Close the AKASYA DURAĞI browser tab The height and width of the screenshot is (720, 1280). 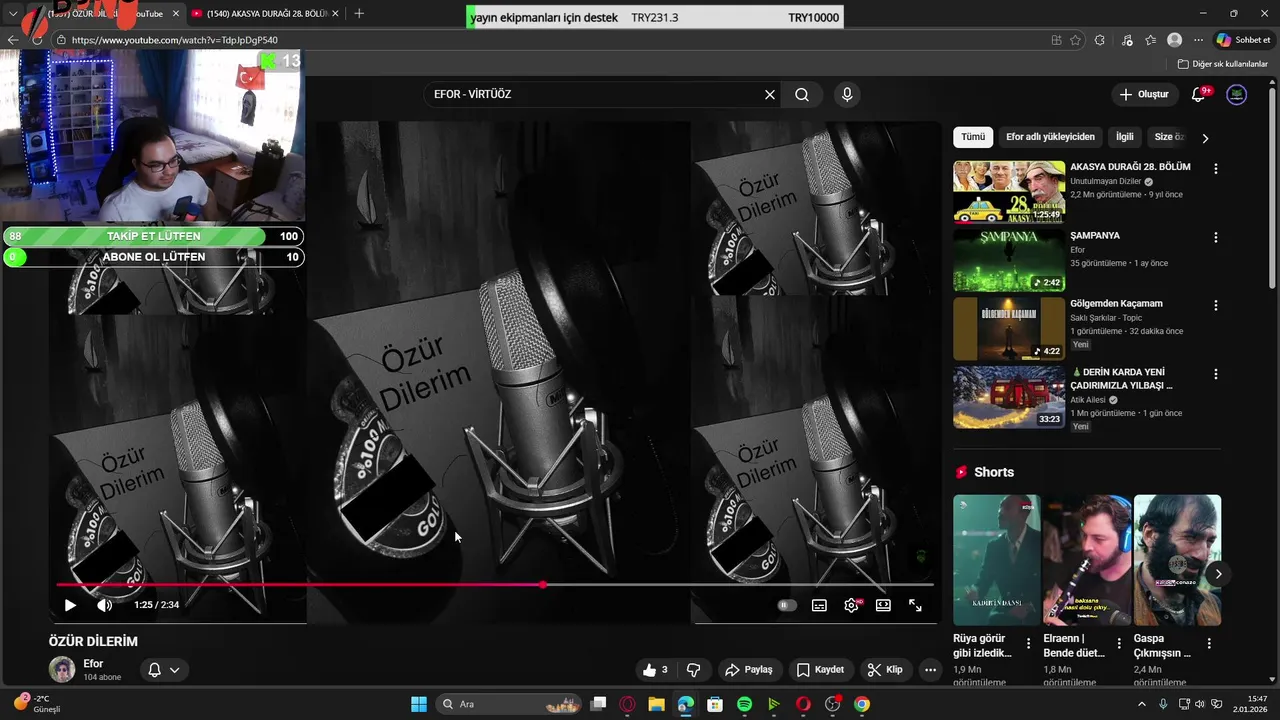point(334,14)
